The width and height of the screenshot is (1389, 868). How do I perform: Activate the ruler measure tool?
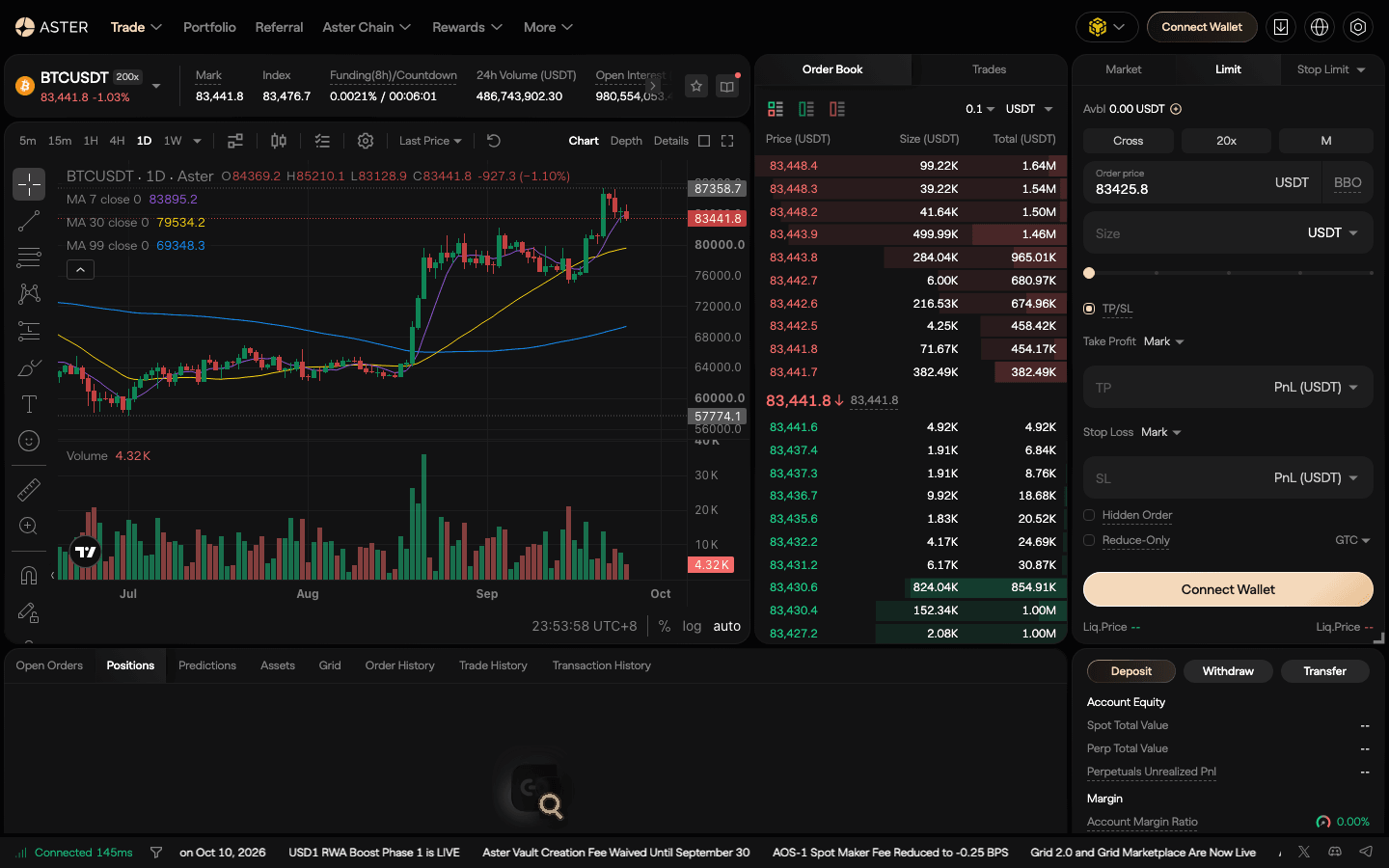[x=29, y=490]
